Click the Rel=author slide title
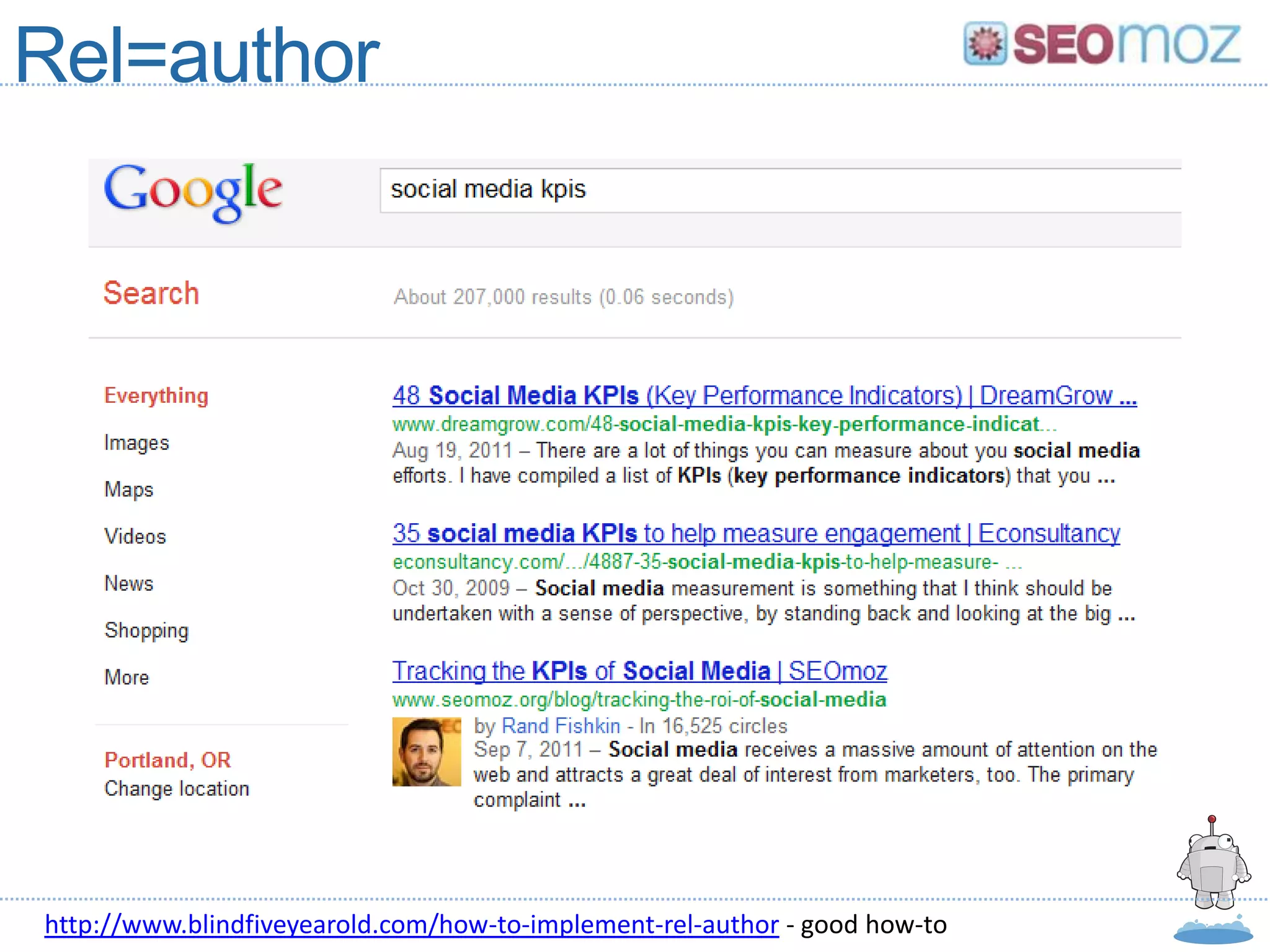This screenshot has height=952, width=1270. click(x=197, y=55)
